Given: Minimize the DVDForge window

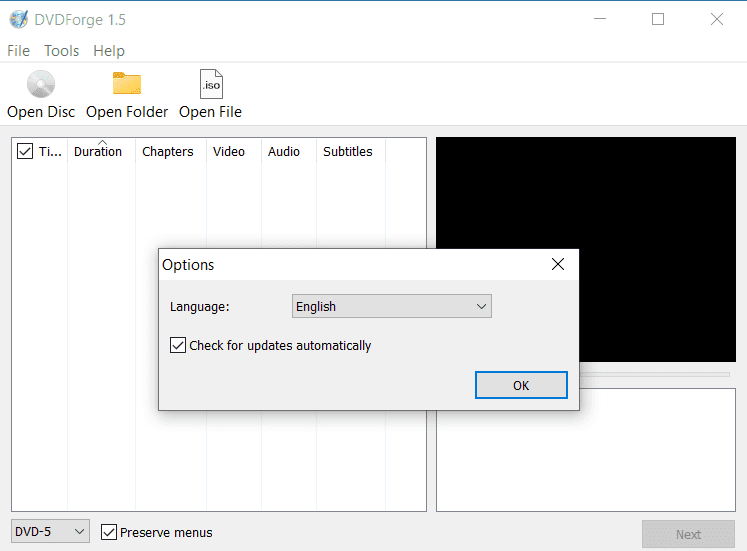Looking at the screenshot, I should [600, 19].
